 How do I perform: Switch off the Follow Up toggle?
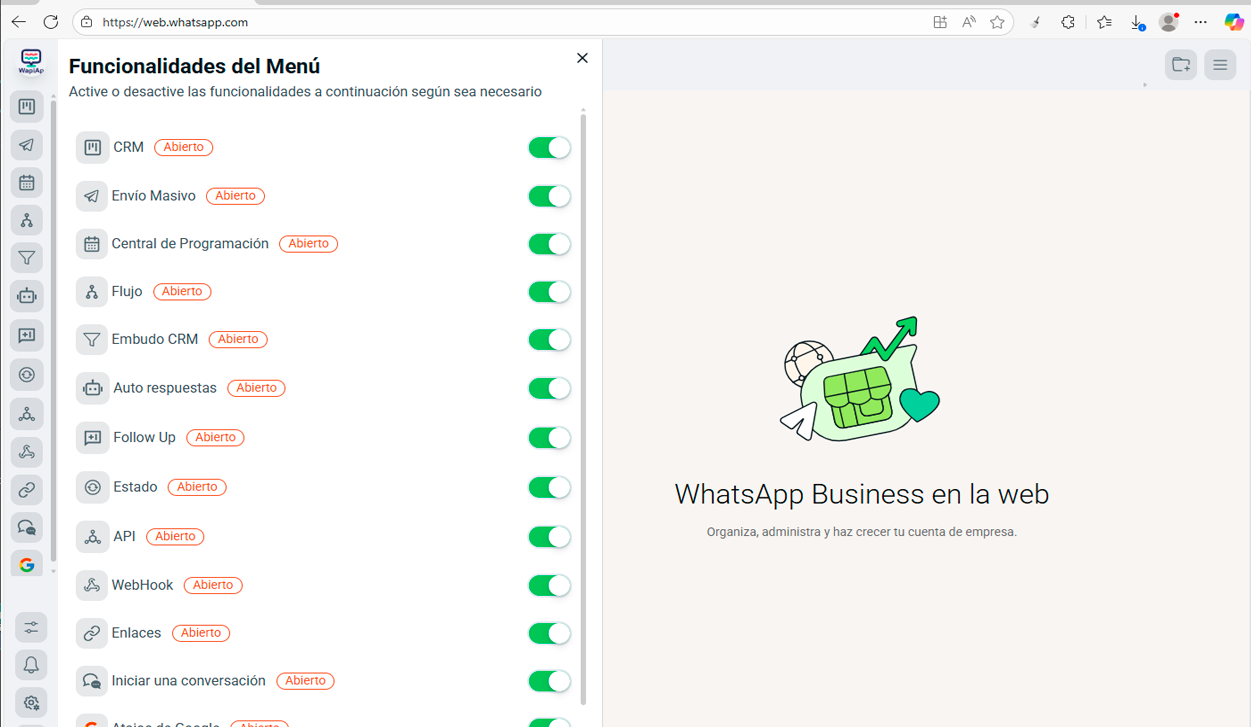[x=549, y=437]
